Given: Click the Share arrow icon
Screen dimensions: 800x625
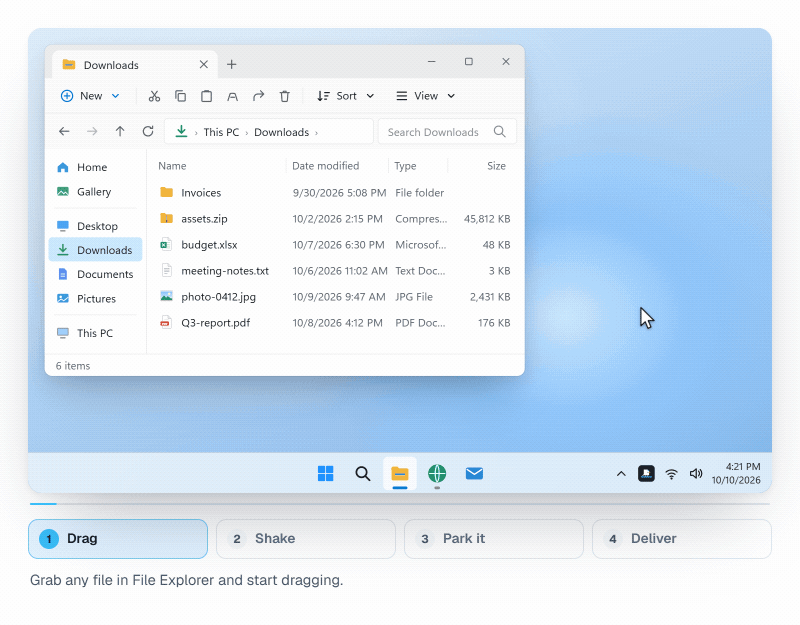Looking at the screenshot, I should click(259, 96).
